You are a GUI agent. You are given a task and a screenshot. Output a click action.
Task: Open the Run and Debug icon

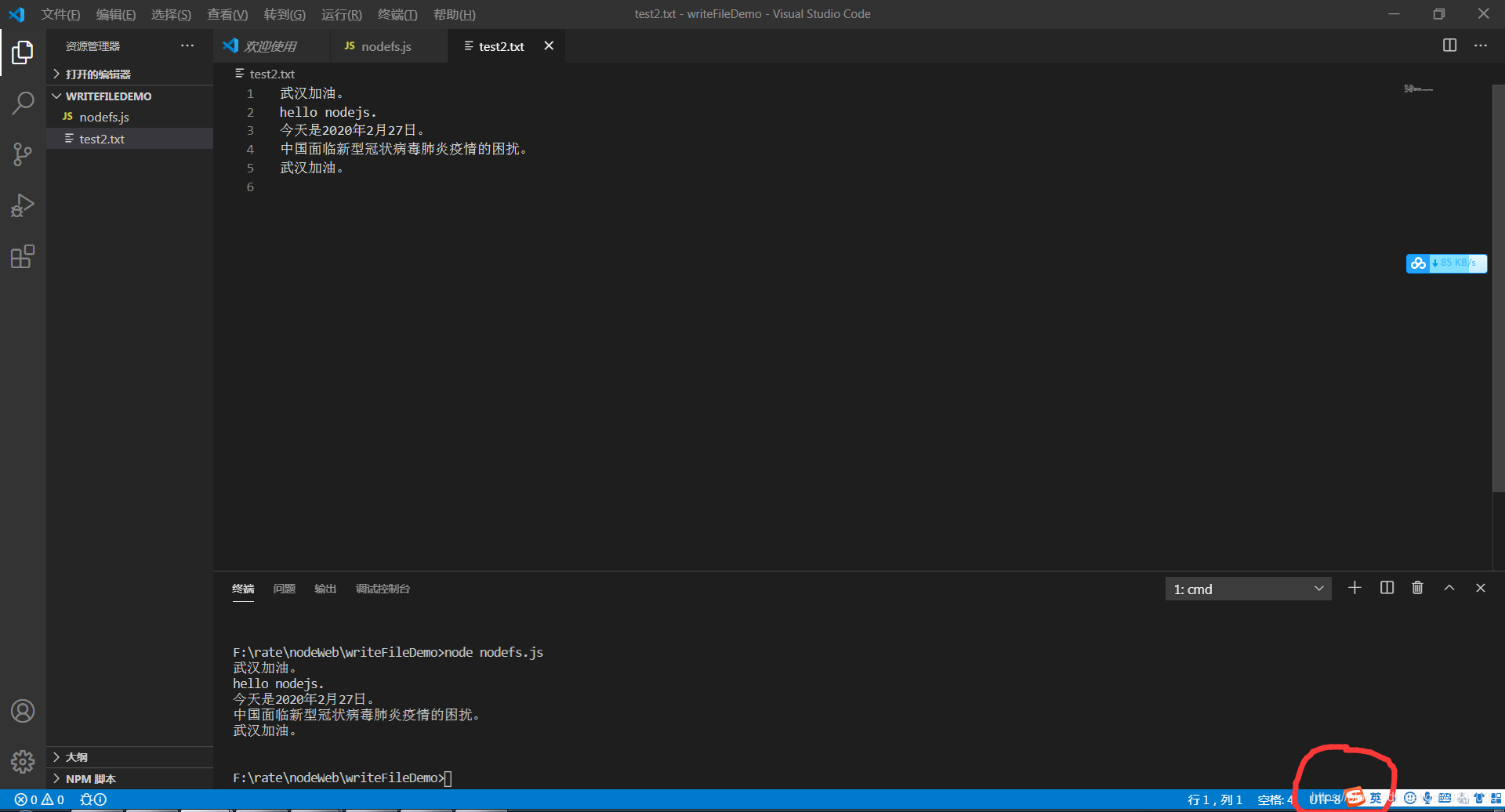point(22,205)
